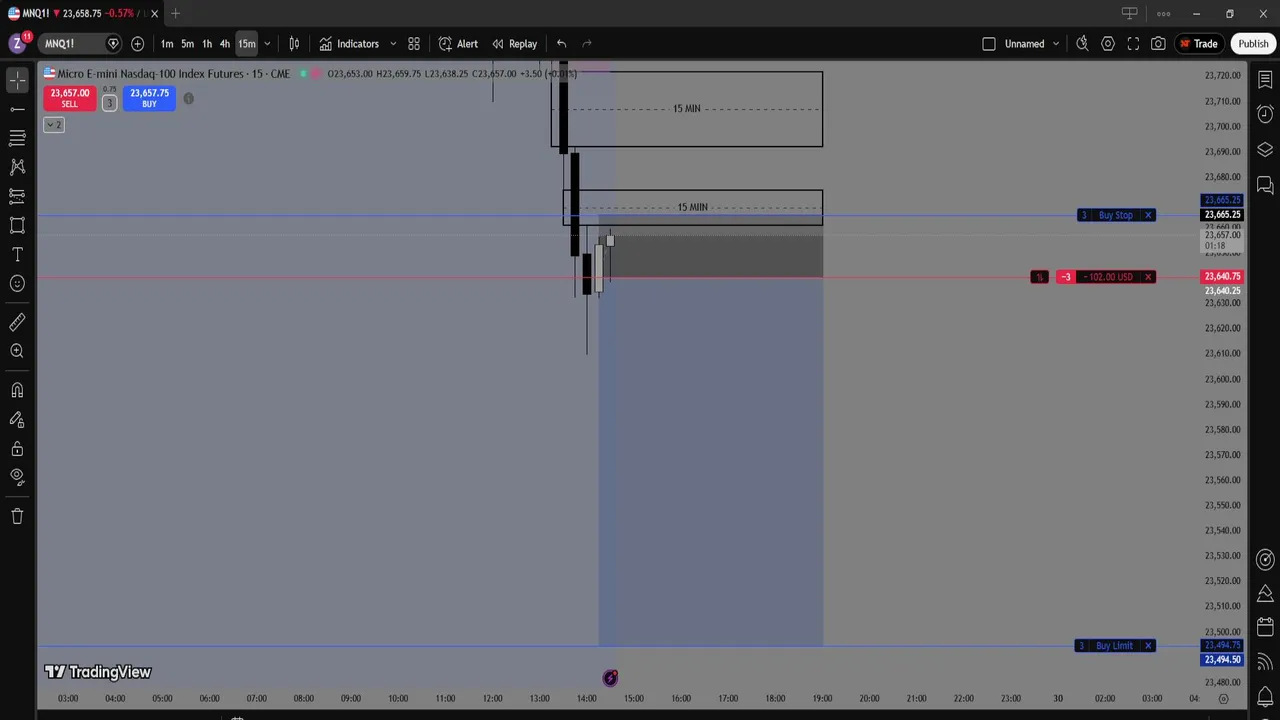
Task: Take a chart snapshot with the camera
Action: click(x=1158, y=44)
